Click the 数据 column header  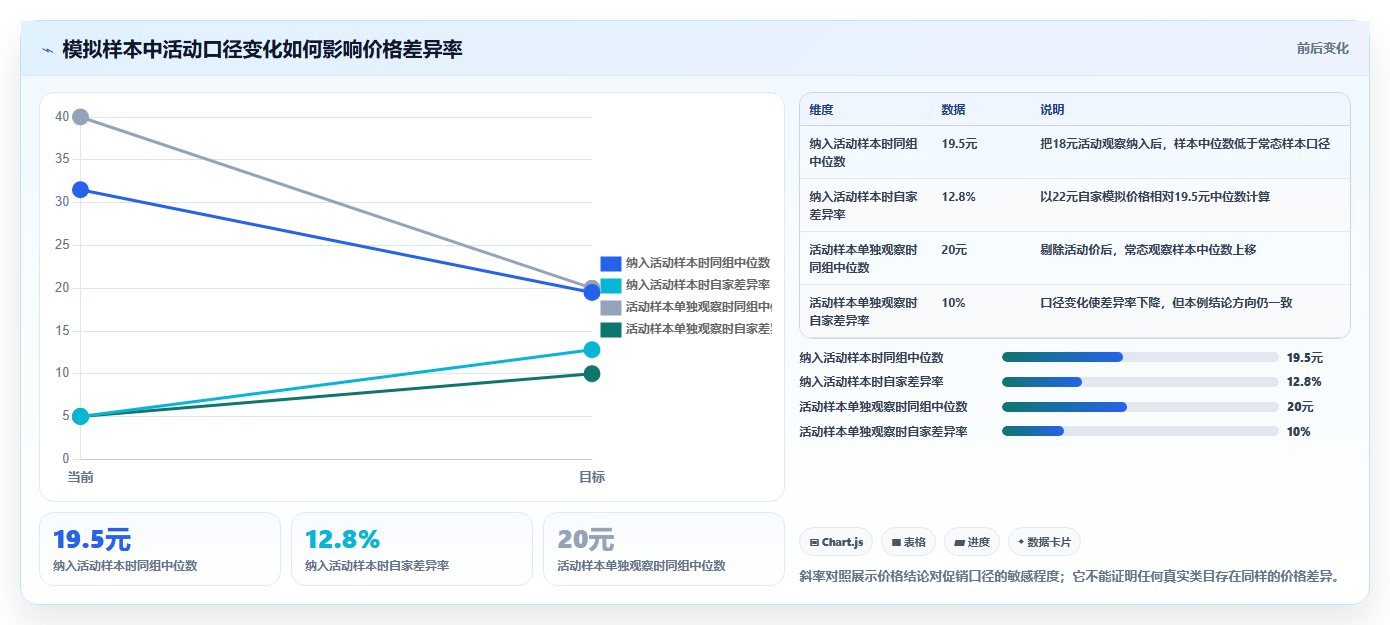tap(953, 110)
